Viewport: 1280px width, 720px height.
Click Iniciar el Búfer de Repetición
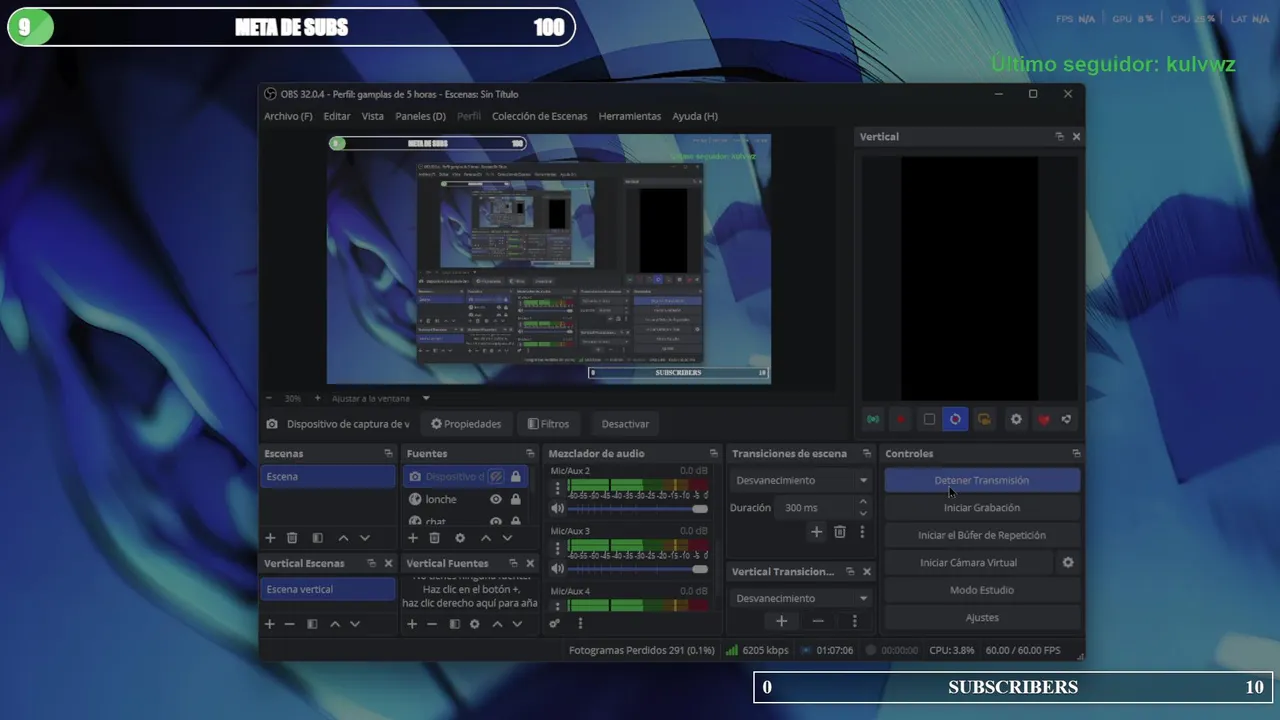click(982, 535)
